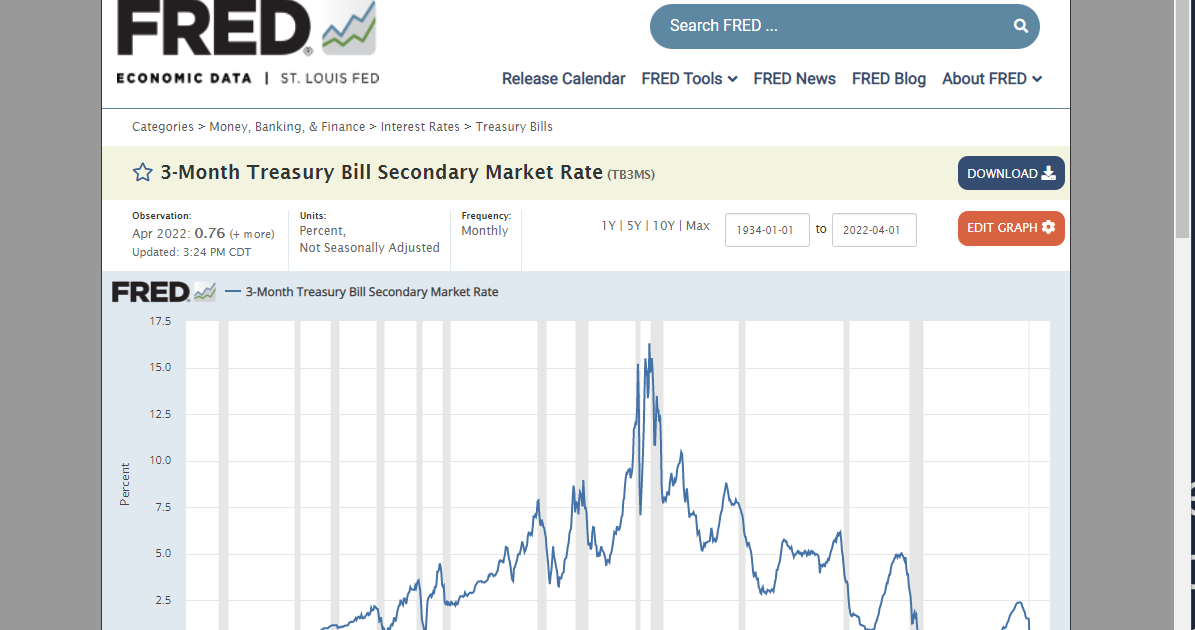Select the 1Y date range
This screenshot has width=1195, height=630.
608,225
